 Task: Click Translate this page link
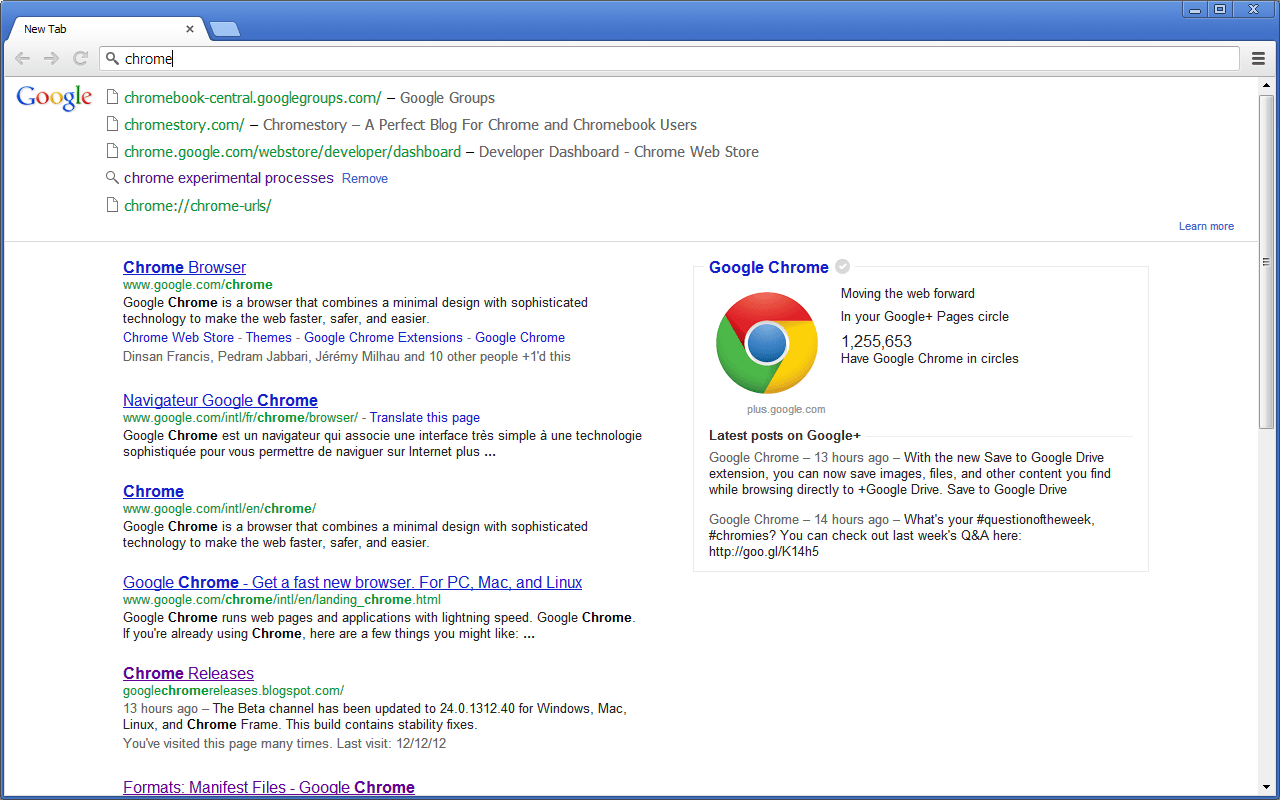click(x=425, y=418)
